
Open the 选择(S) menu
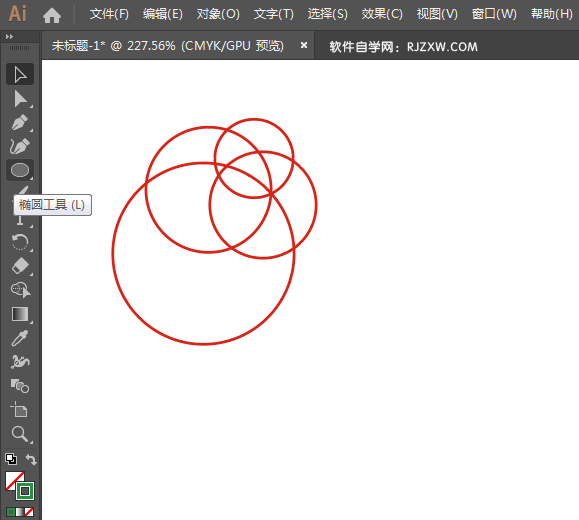point(328,14)
